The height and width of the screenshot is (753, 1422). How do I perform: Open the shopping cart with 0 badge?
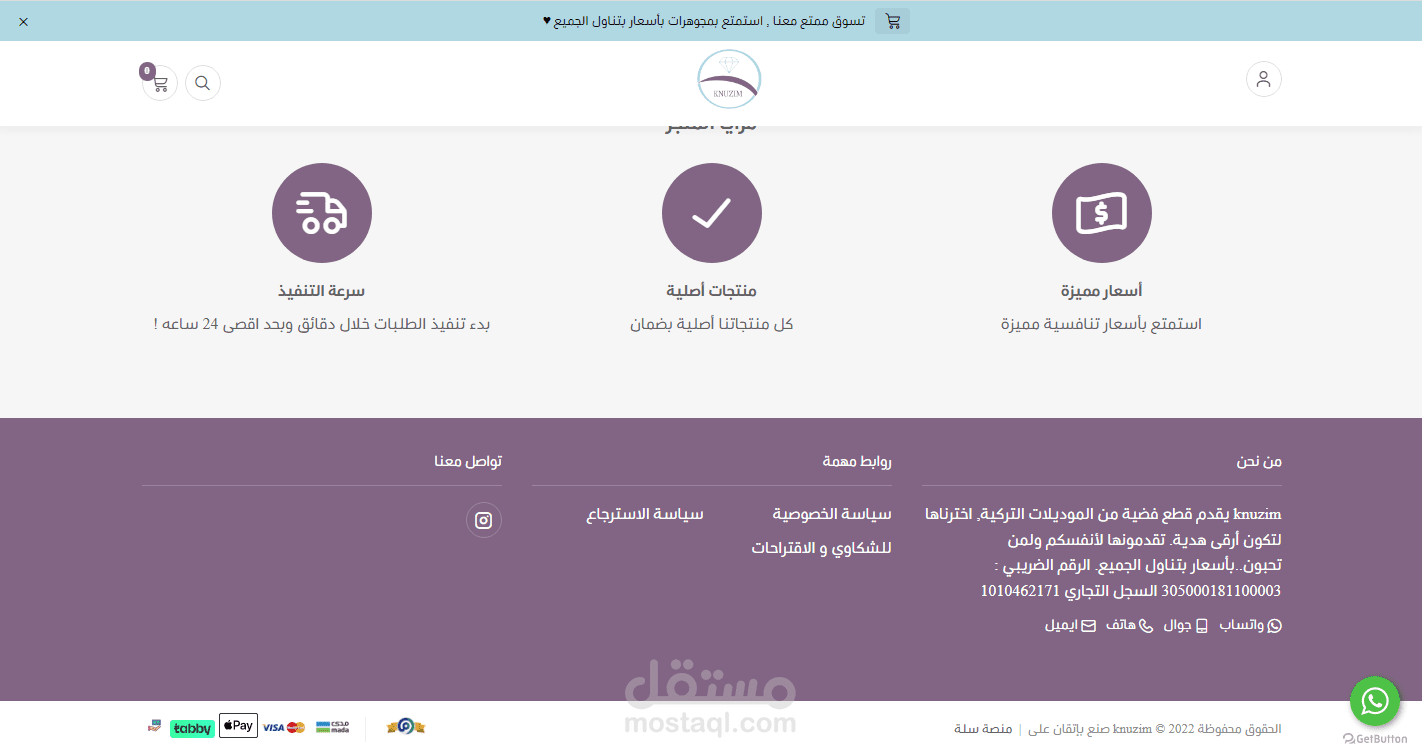159,82
